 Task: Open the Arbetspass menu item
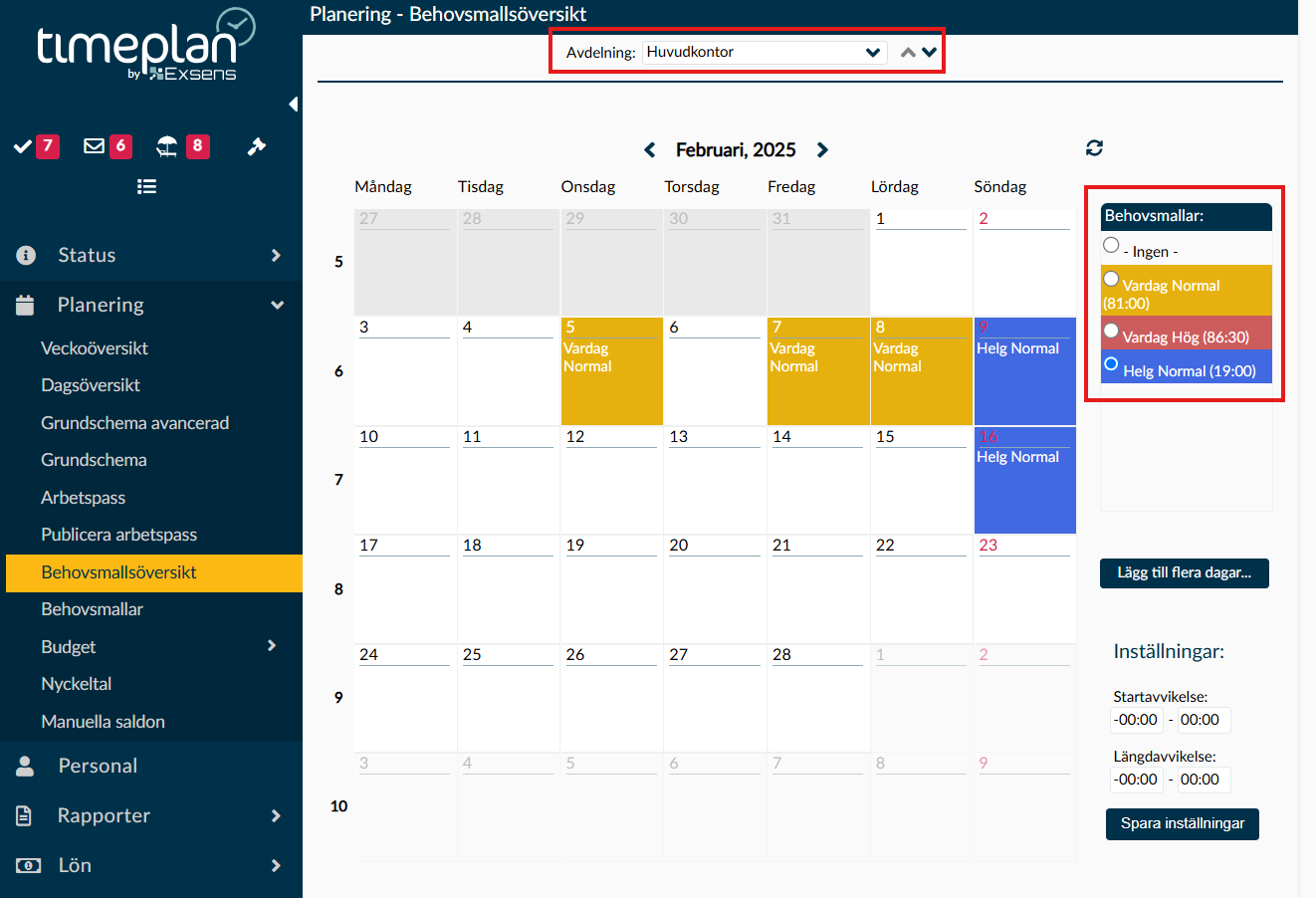pos(83,498)
